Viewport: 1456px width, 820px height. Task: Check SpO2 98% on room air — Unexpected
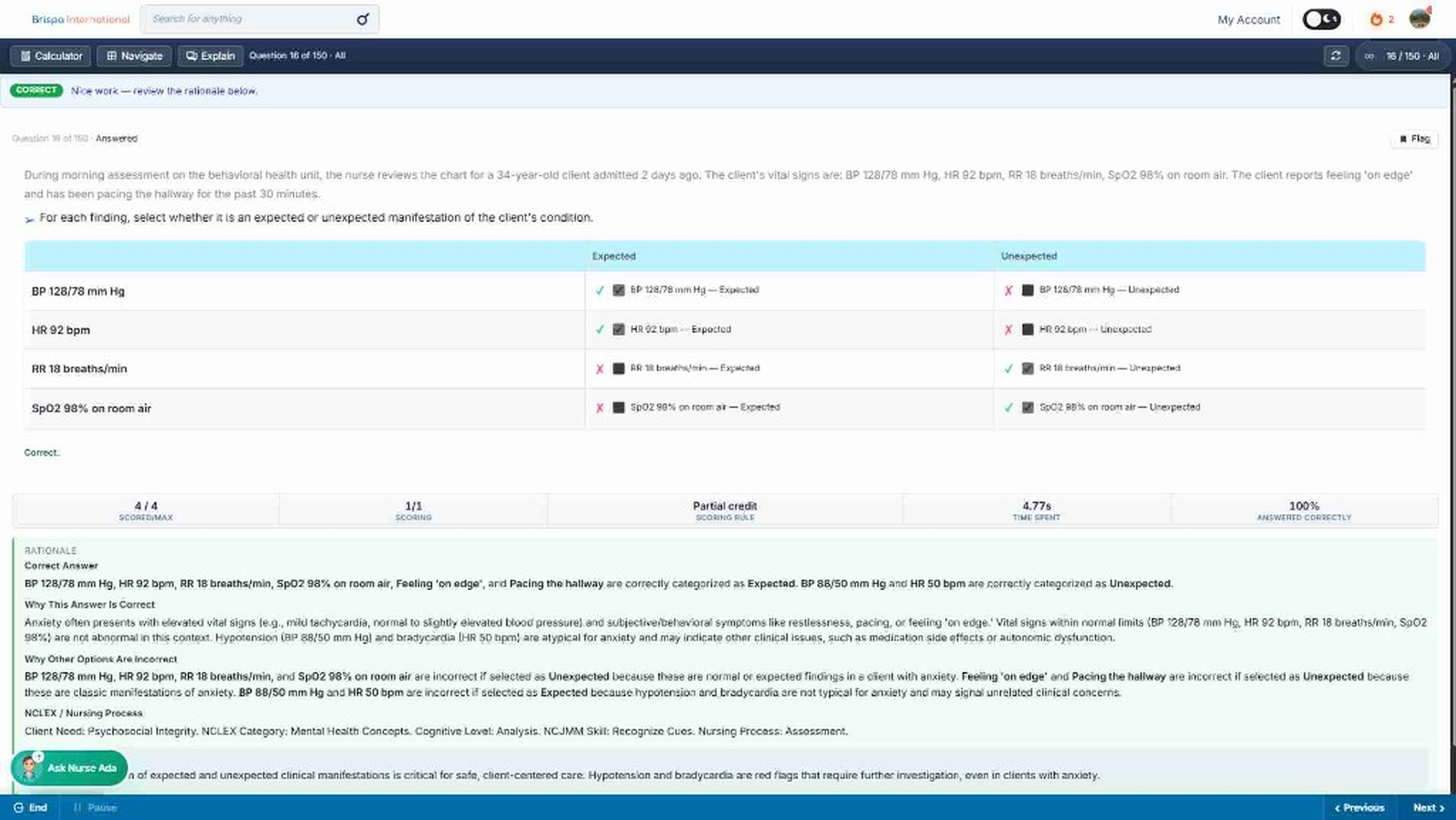(x=1027, y=407)
